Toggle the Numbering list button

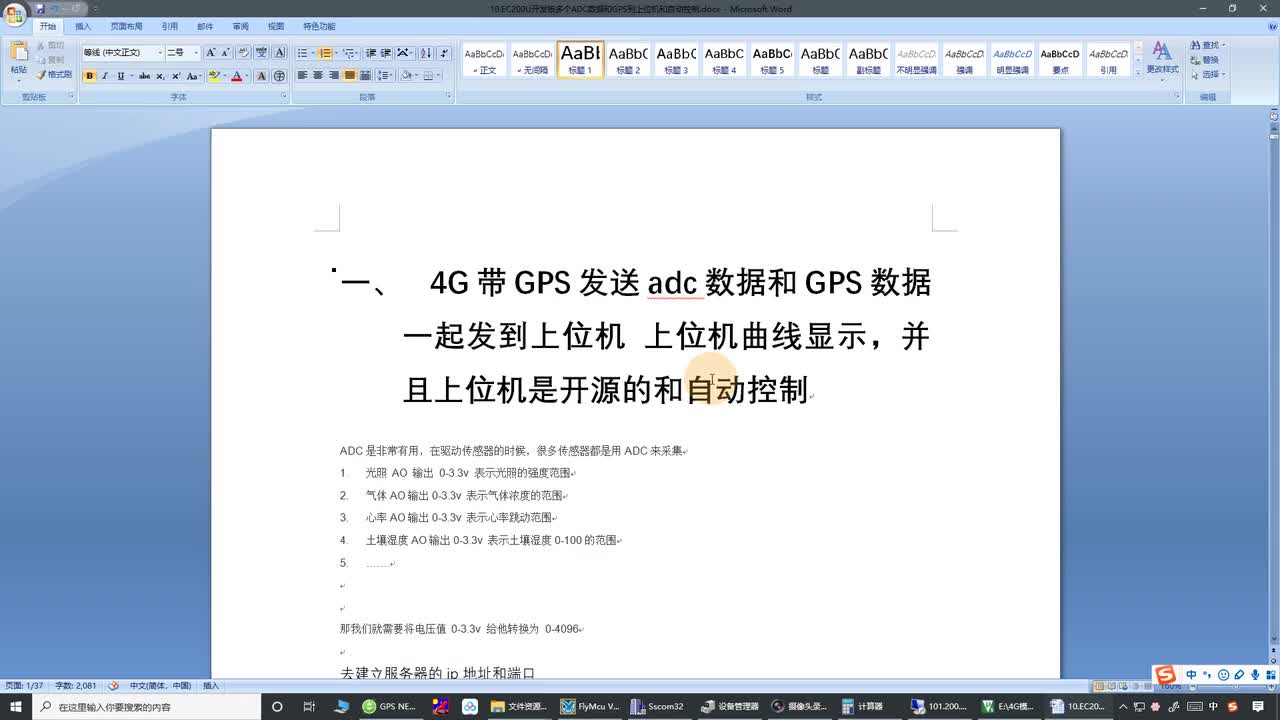(x=326, y=52)
